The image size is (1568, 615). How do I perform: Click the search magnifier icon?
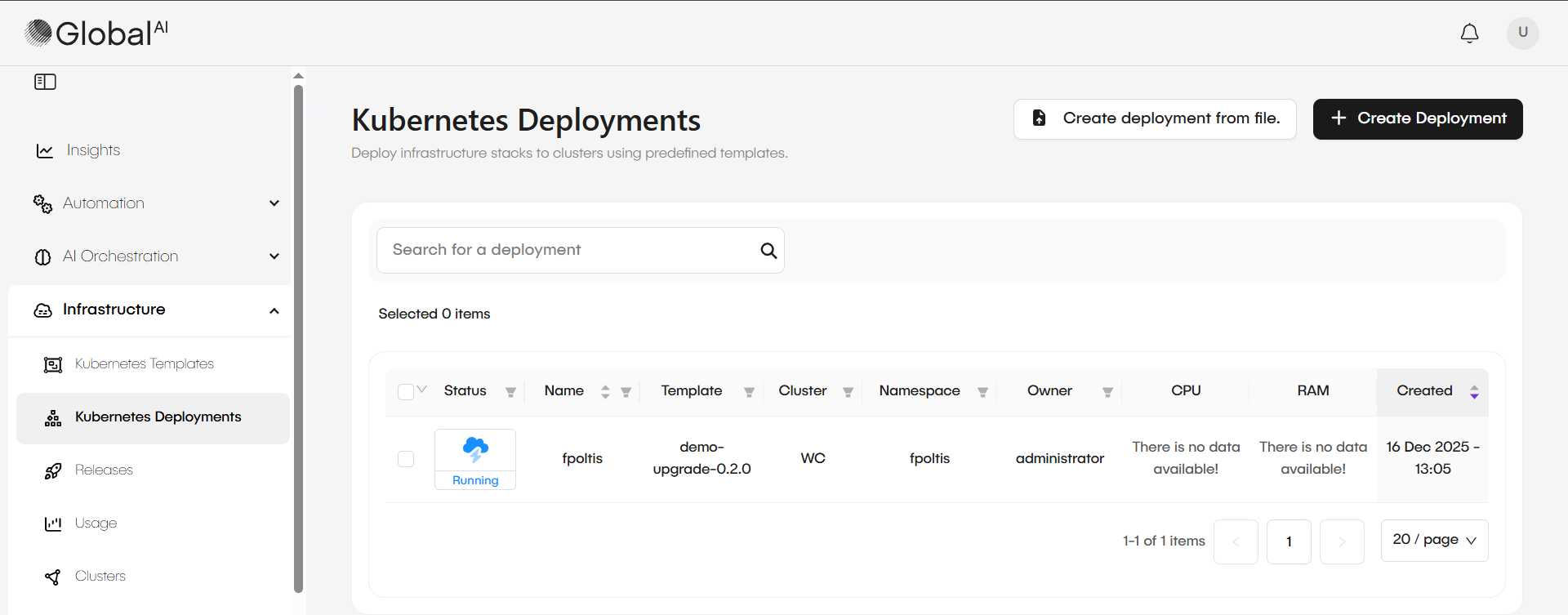coord(768,251)
